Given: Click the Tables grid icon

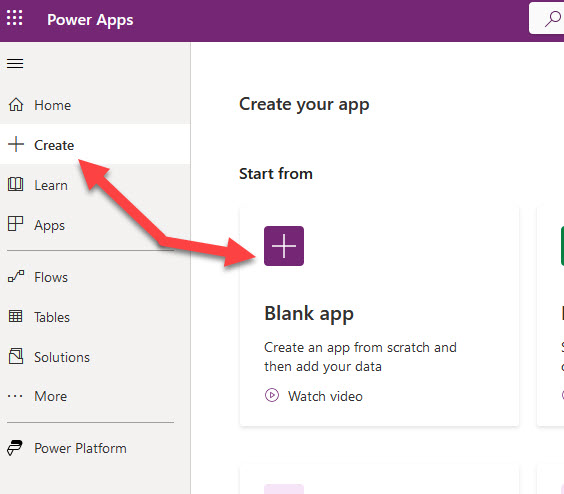Looking at the screenshot, I should tap(15, 317).
